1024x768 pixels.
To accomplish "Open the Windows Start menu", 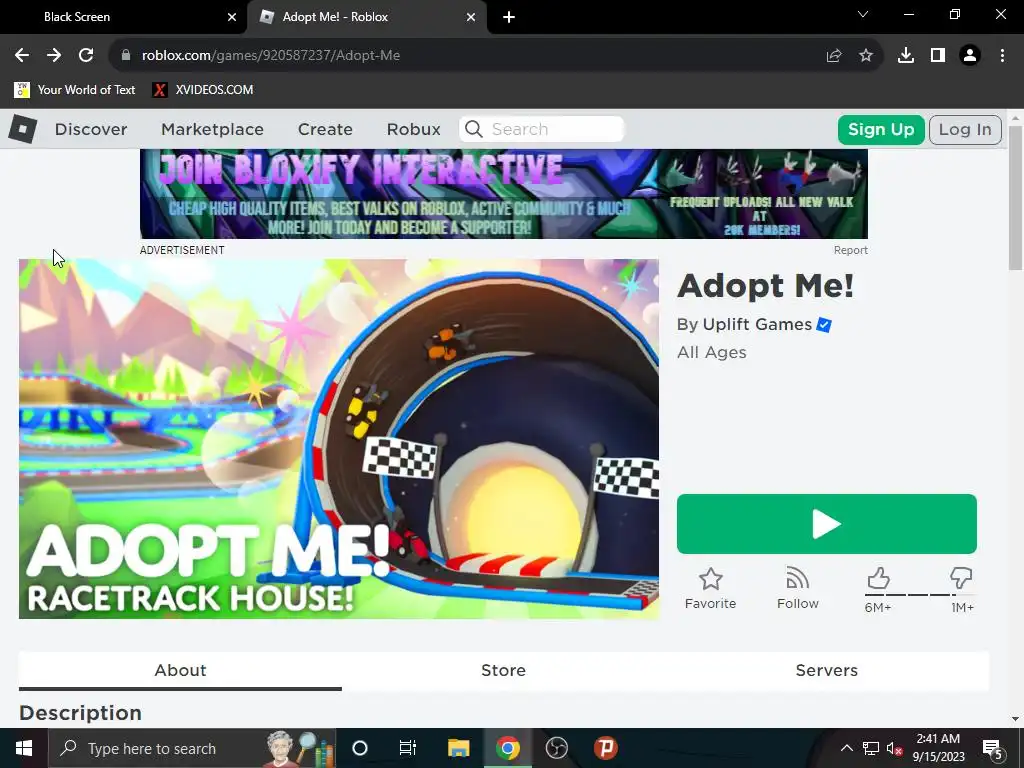I will click(24, 748).
